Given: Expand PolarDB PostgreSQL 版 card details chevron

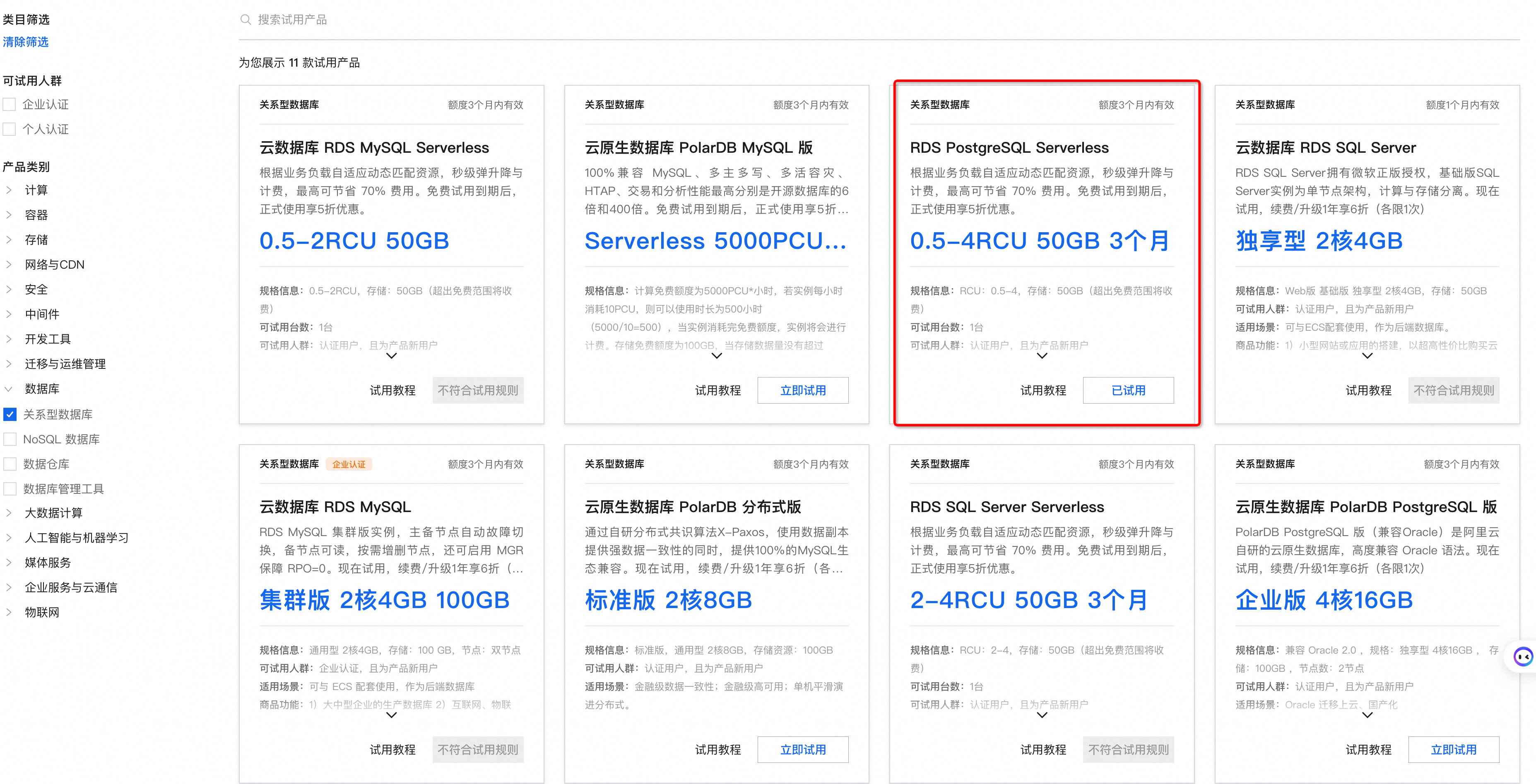Looking at the screenshot, I should click(x=1368, y=715).
